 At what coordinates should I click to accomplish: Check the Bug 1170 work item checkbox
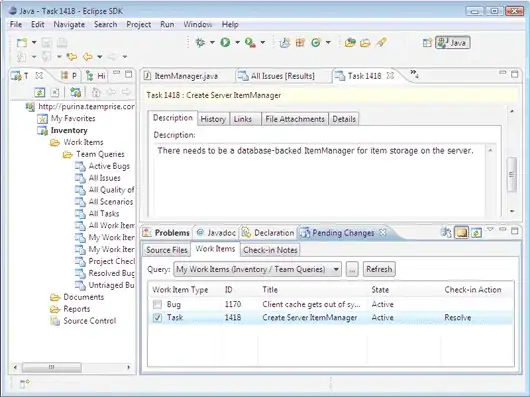click(157, 304)
